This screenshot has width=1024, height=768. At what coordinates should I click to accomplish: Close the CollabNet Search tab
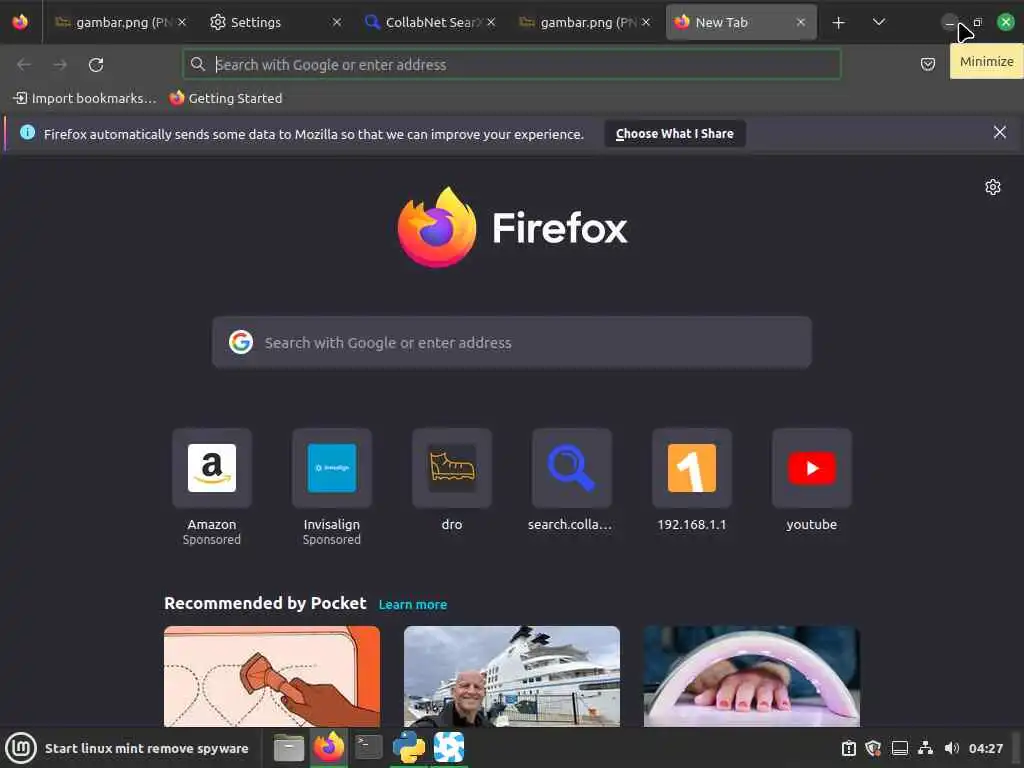click(491, 22)
